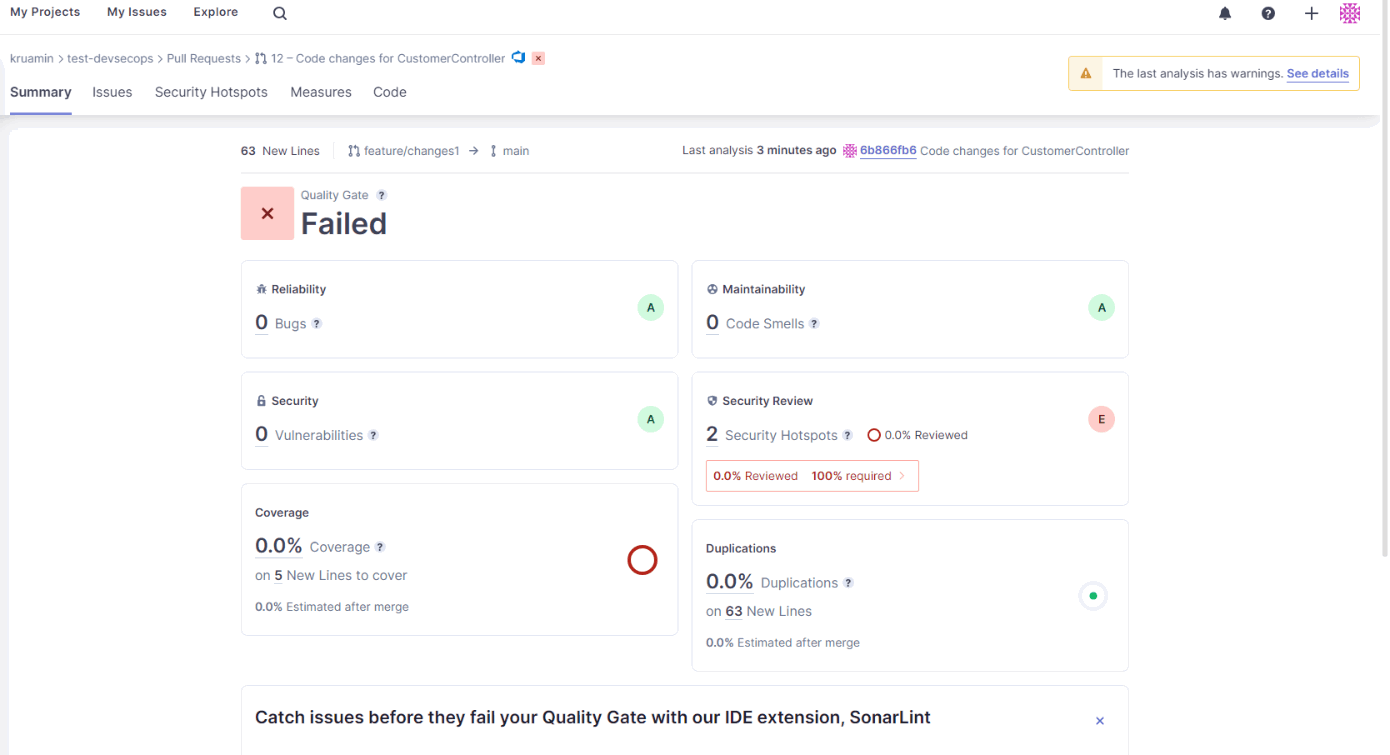Open the notifications bell

tap(1225, 13)
